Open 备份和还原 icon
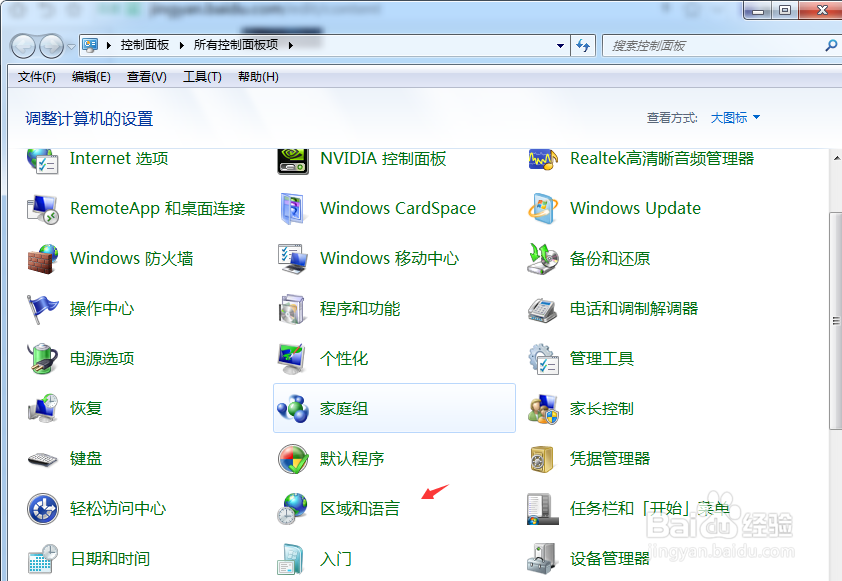842x581 pixels. 543,259
